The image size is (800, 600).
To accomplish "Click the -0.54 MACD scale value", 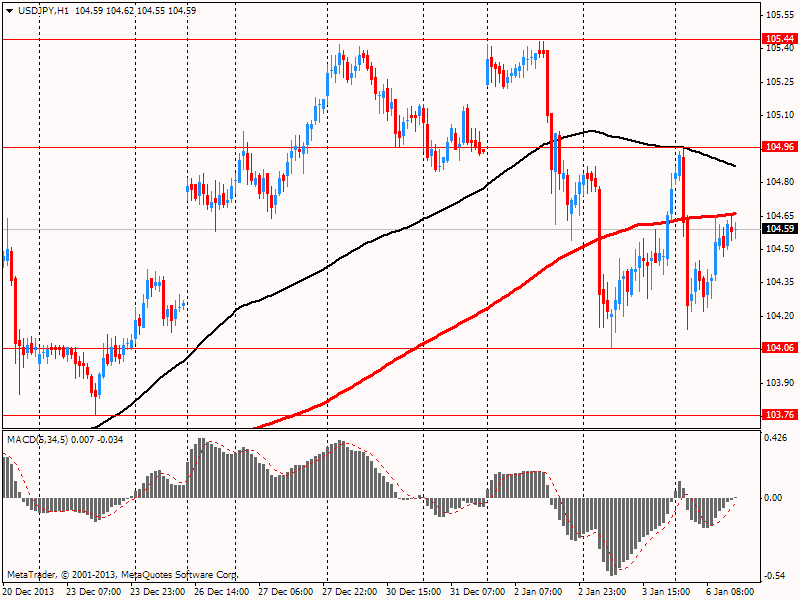I will click(x=776, y=576).
